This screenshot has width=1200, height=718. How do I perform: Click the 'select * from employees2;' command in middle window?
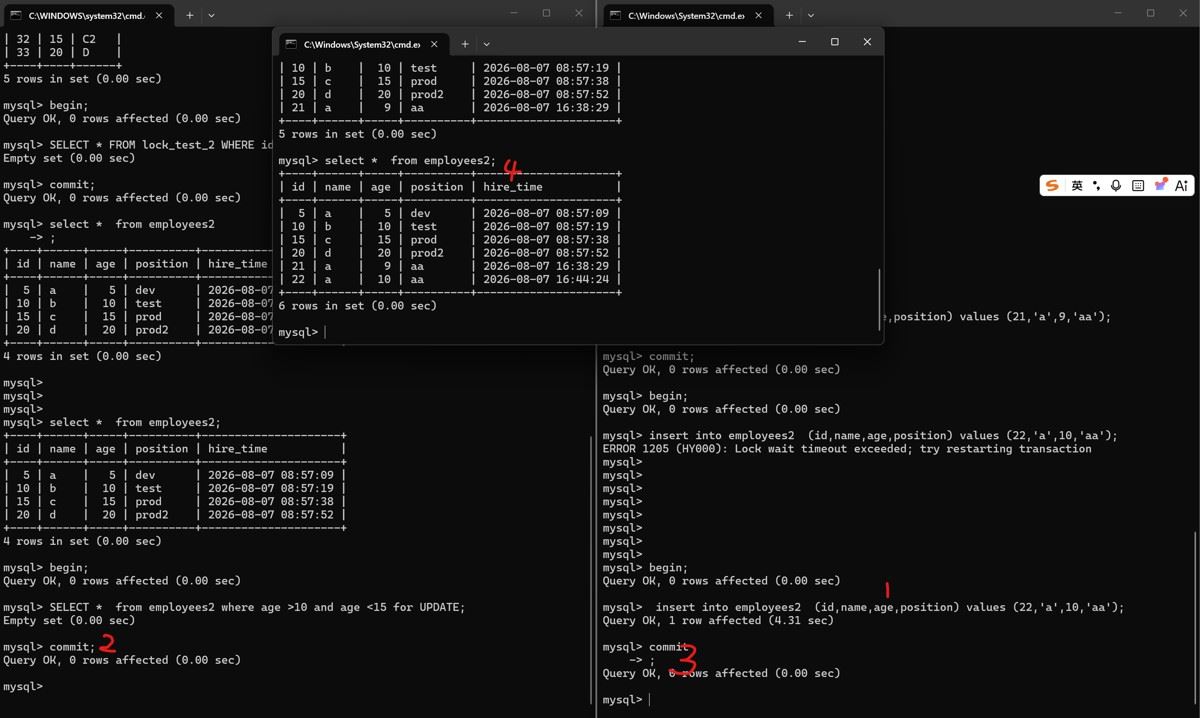coord(410,160)
